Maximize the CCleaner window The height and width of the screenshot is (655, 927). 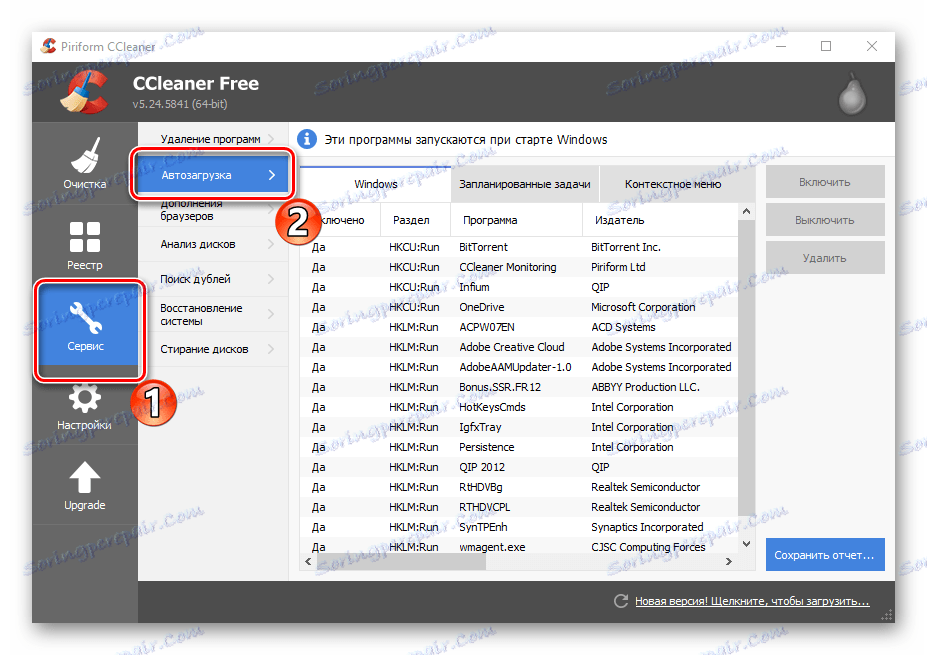tap(826, 46)
